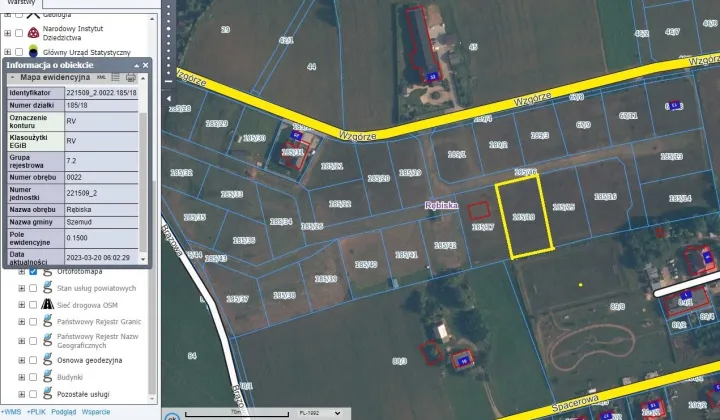Enable the Sieć drogowa OSM layer
The height and width of the screenshot is (420, 720).
[33, 305]
